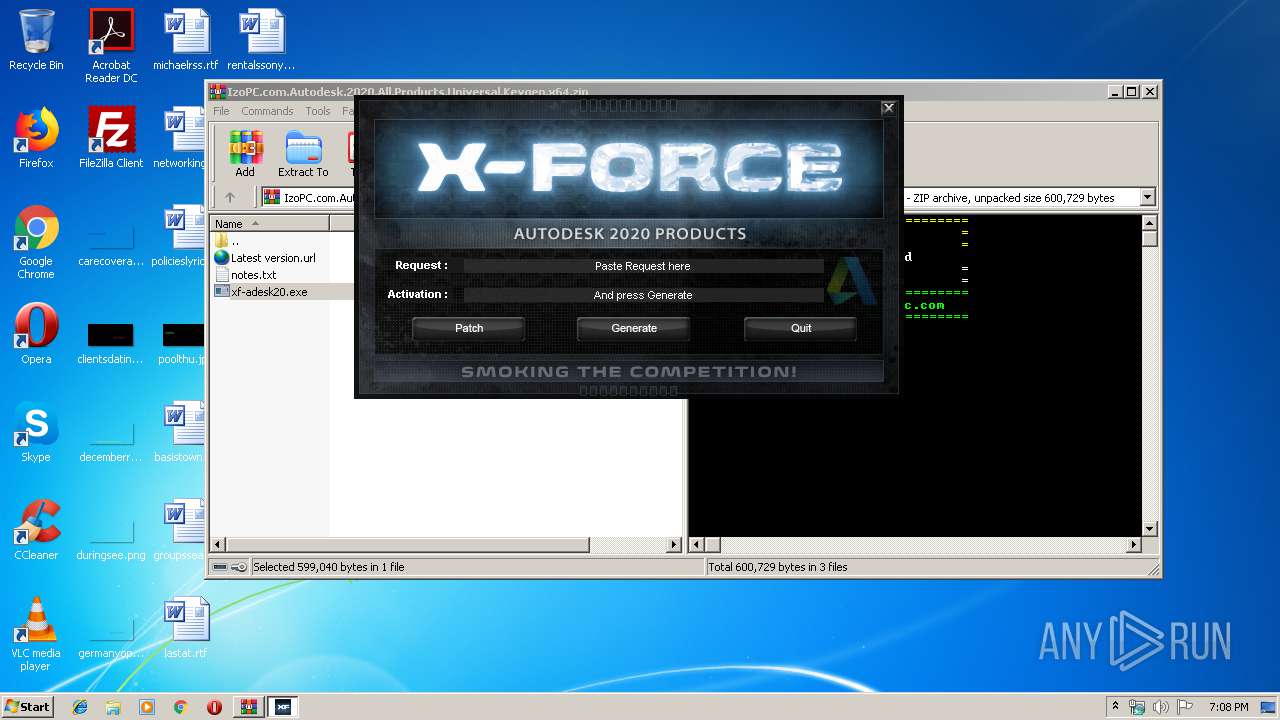
Task: Switch to WinRAR taskbar button
Action: (x=249, y=706)
